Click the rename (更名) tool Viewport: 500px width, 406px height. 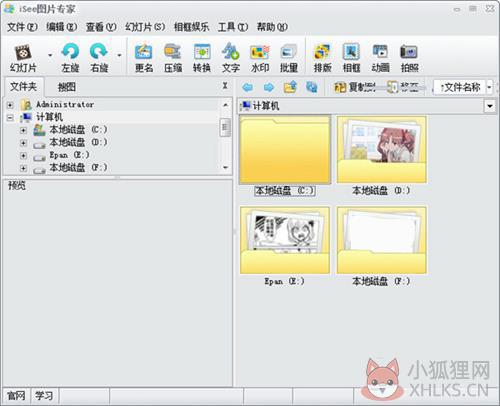[x=144, y=58]
